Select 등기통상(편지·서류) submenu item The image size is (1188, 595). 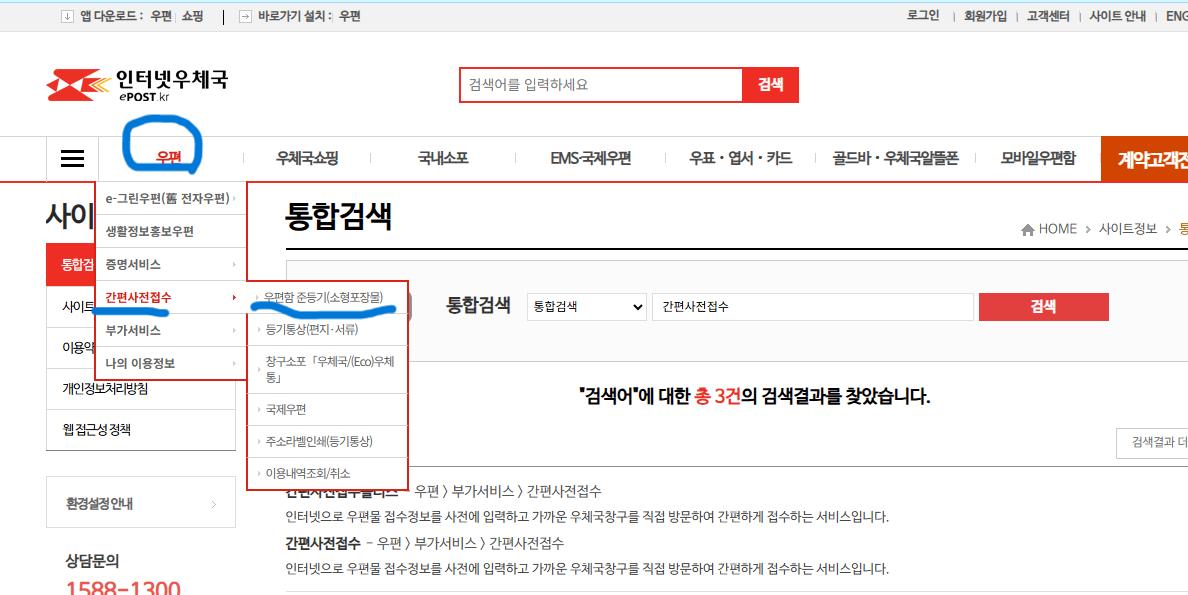[x=327, y=330]
